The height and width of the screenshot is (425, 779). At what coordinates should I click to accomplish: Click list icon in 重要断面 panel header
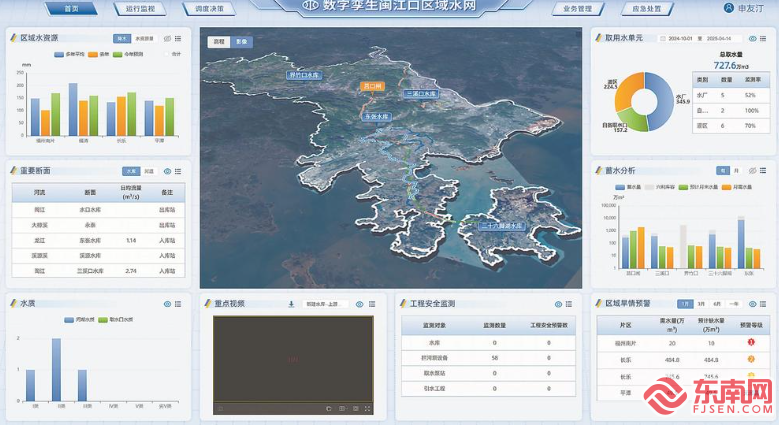tap(180, 171)
